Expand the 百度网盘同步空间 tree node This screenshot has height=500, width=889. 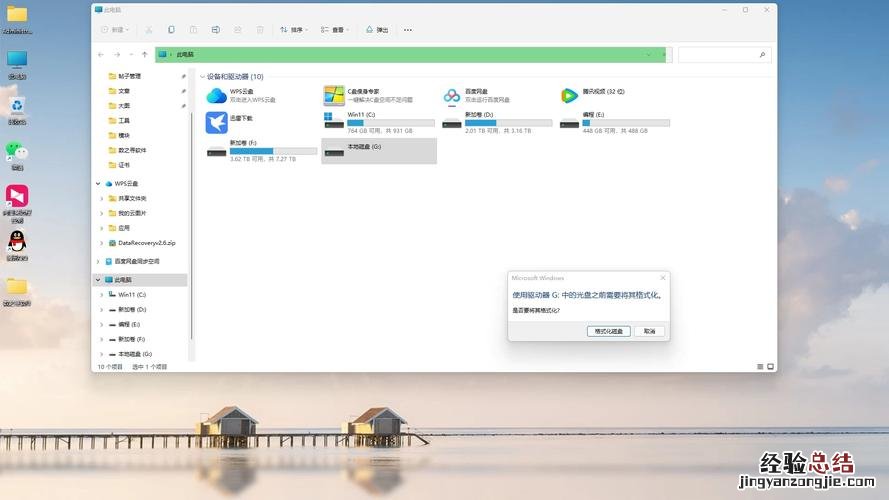tap(98, 261)
